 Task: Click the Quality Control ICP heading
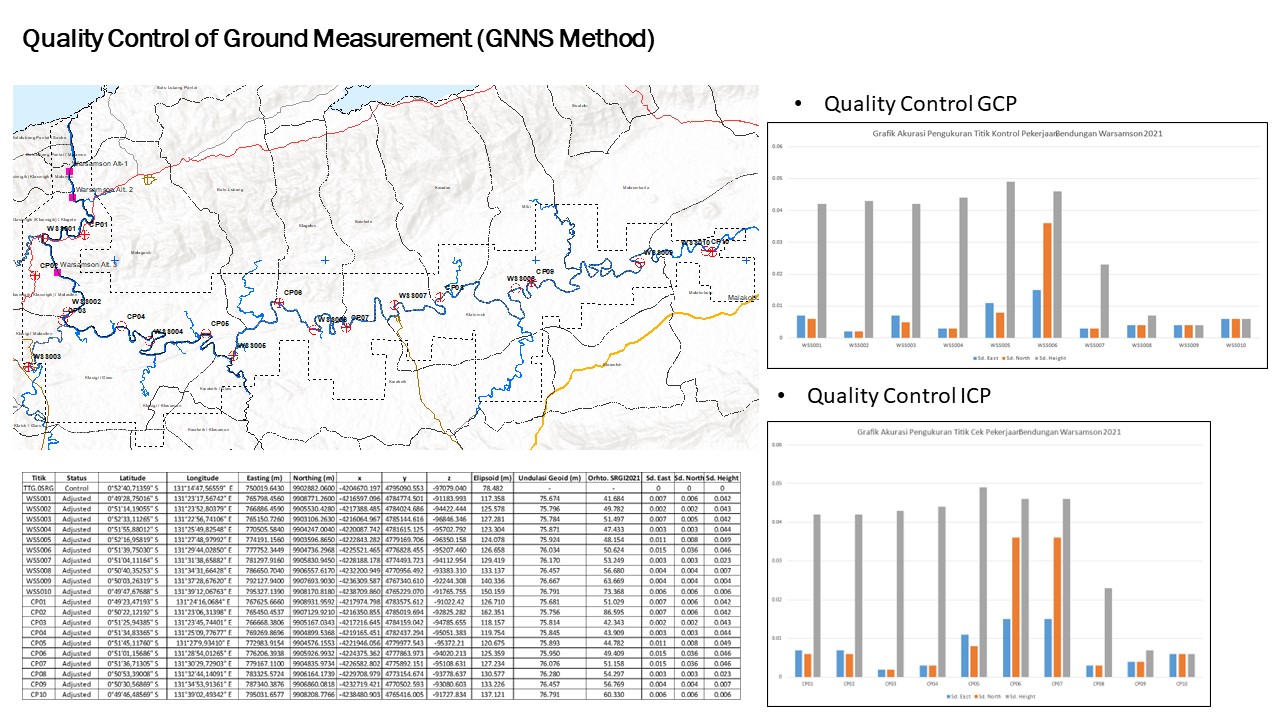coord(898,395)
